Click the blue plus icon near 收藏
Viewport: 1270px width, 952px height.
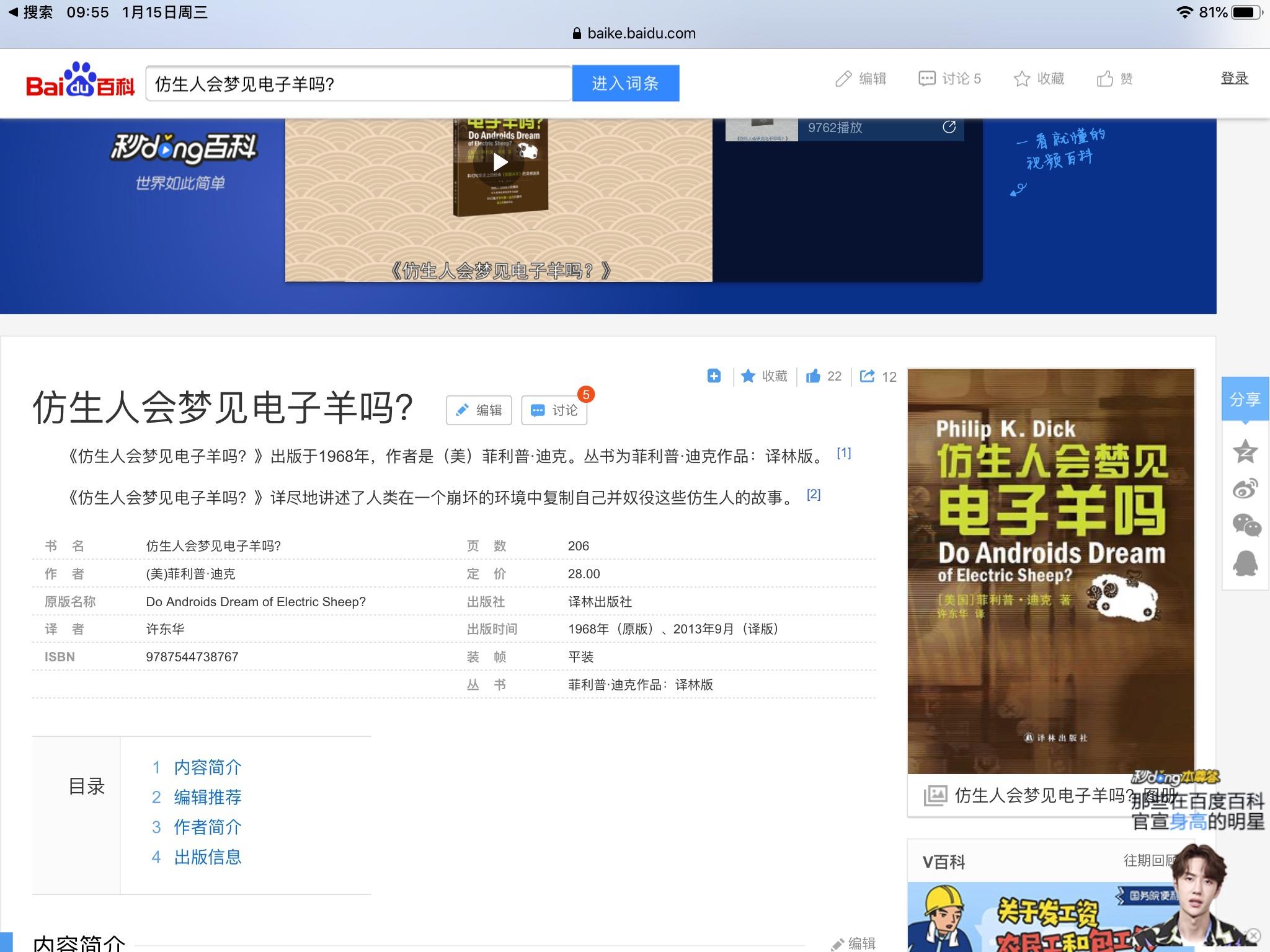pyautogui.click(x=714, y=376)
